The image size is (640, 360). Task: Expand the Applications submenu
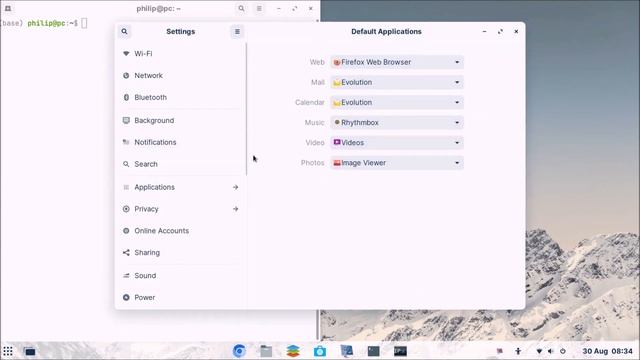click(180, 187)
